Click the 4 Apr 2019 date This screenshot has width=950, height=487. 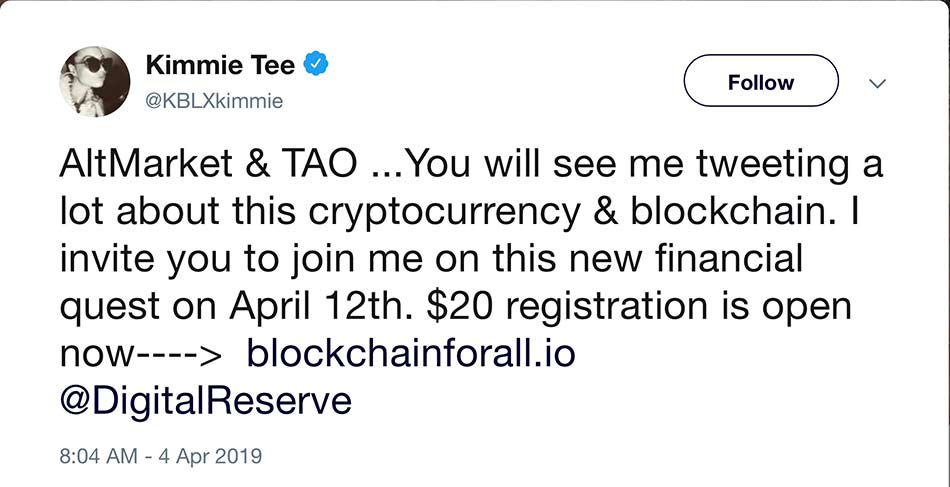210,456
